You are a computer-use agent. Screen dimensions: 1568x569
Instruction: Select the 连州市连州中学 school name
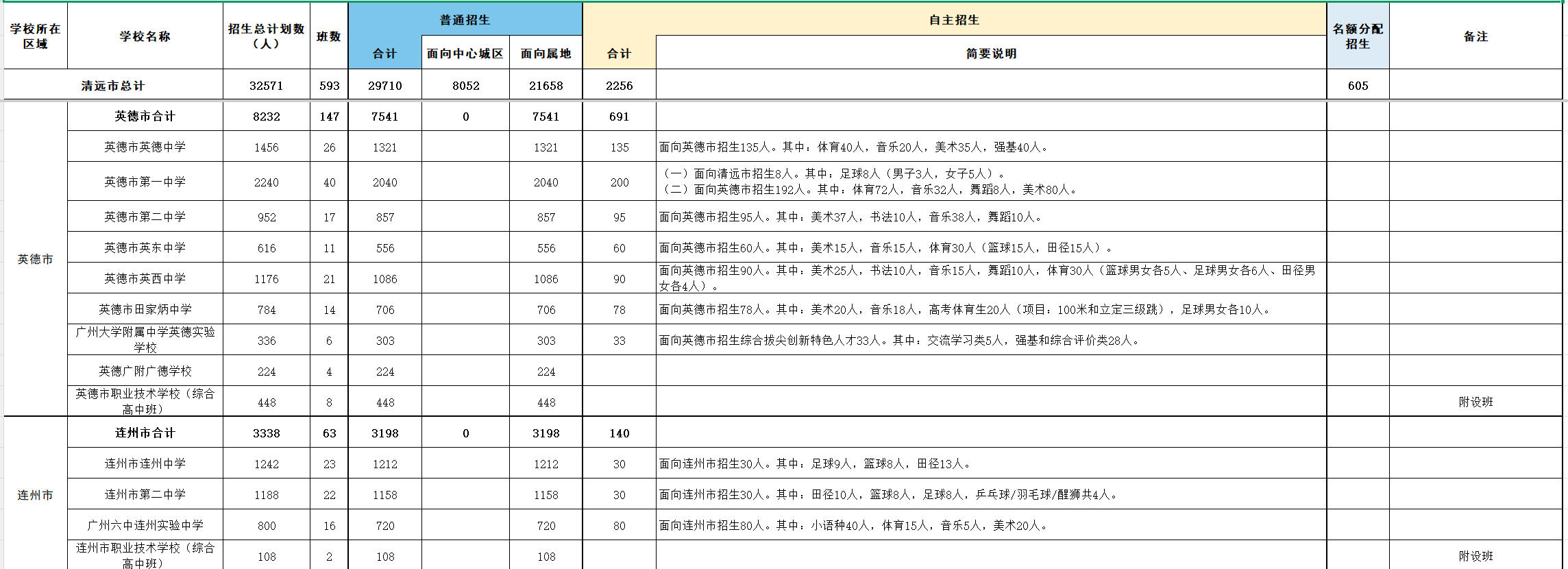(145, 463)
